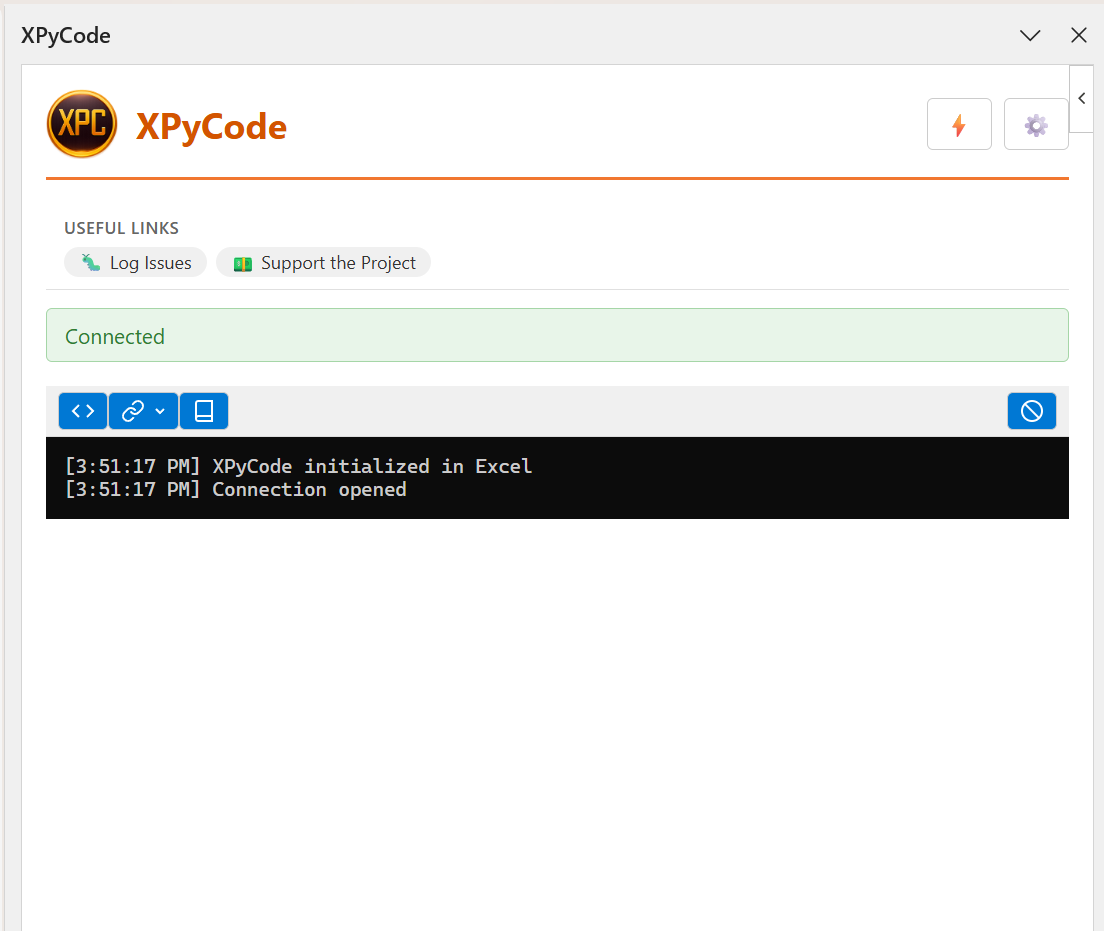Screen dimensions: 1104x931
Task: Collapse the side panel using the left arrow
Action: click(1082, 98)
